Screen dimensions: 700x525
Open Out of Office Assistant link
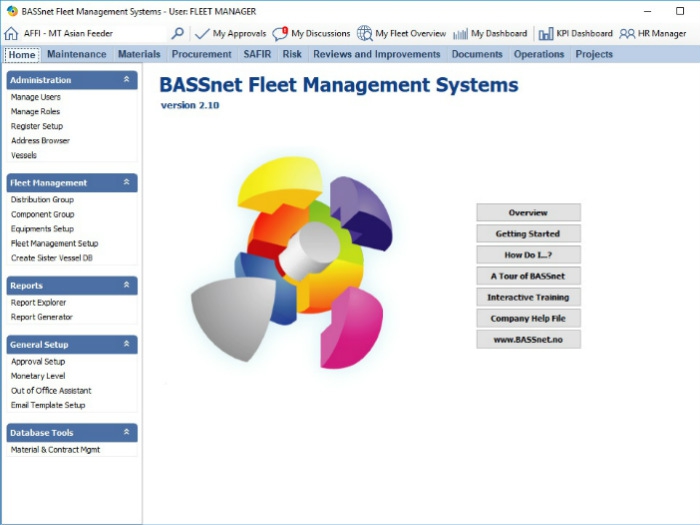click(51, 391)
